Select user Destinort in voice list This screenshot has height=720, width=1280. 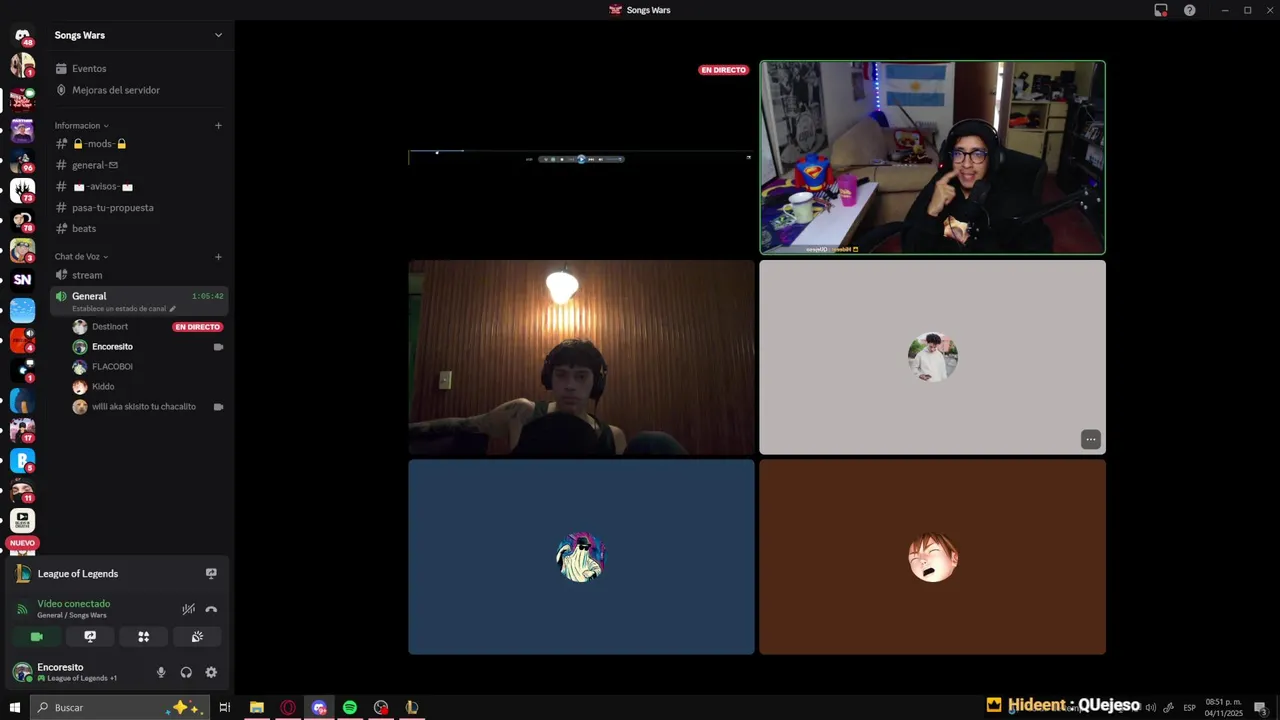pyautogui.click(x=110, y=327)
